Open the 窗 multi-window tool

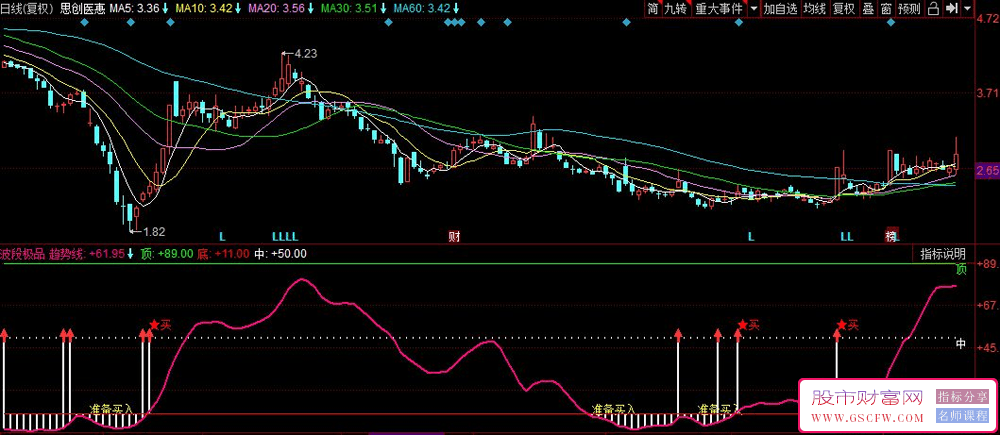886,8
